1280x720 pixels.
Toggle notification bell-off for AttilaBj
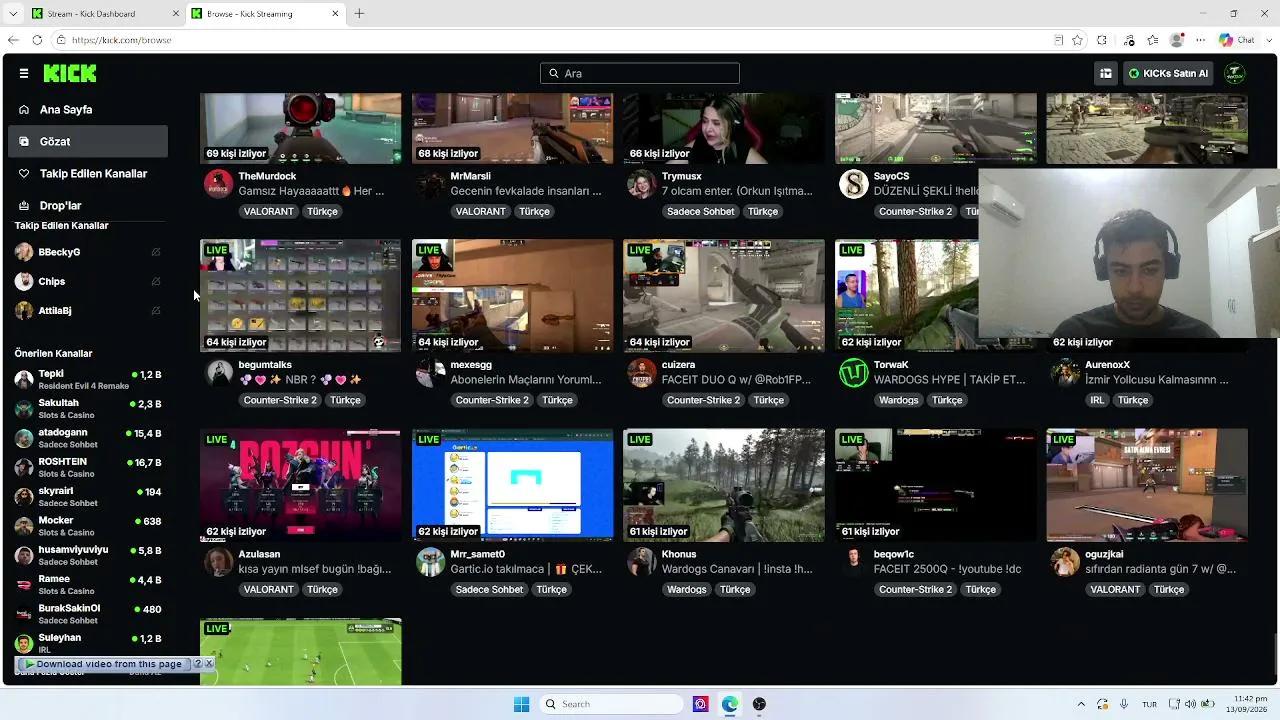point(155,310)
